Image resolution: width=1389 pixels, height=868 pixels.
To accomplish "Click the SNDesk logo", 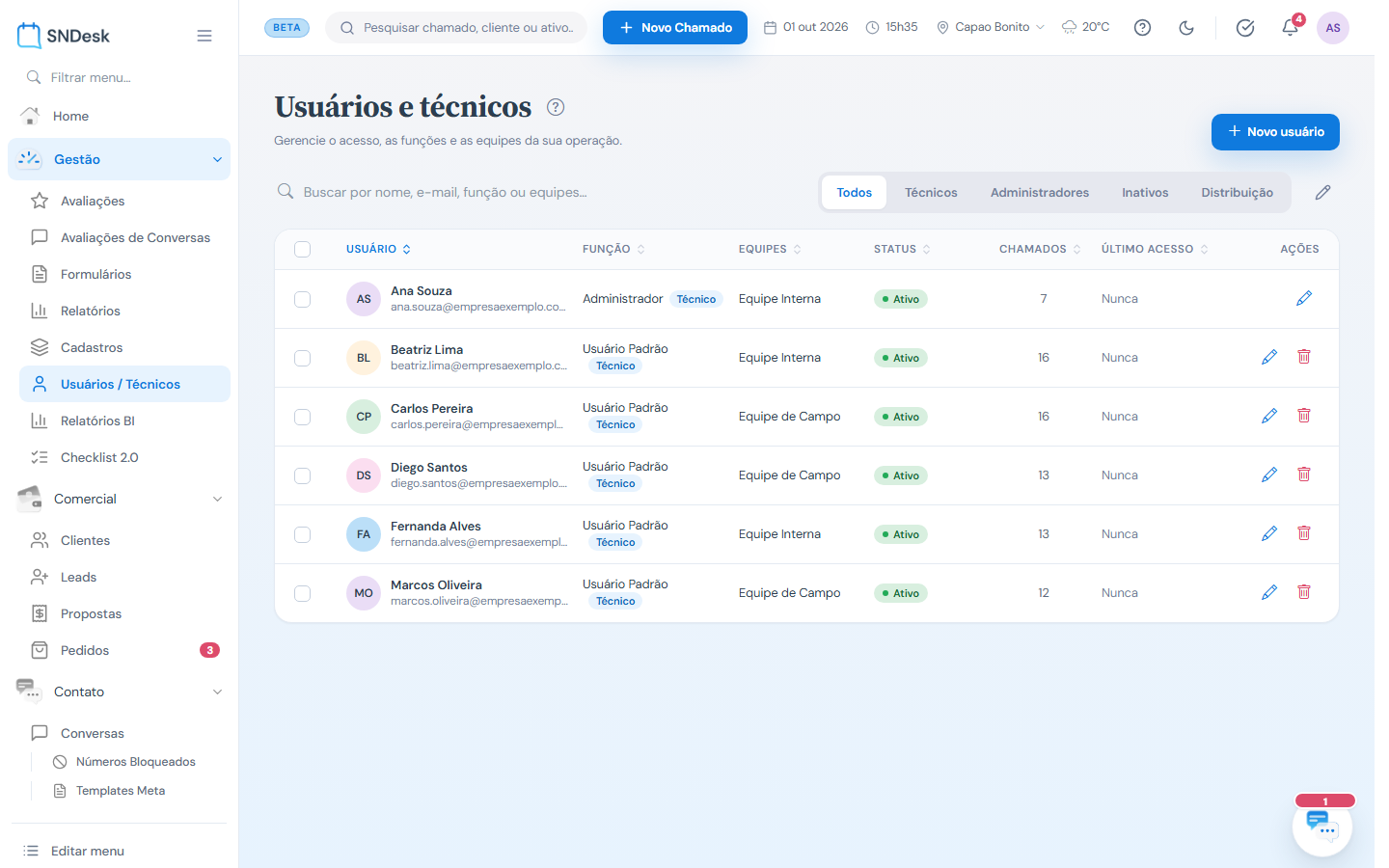I will [64, 36].
